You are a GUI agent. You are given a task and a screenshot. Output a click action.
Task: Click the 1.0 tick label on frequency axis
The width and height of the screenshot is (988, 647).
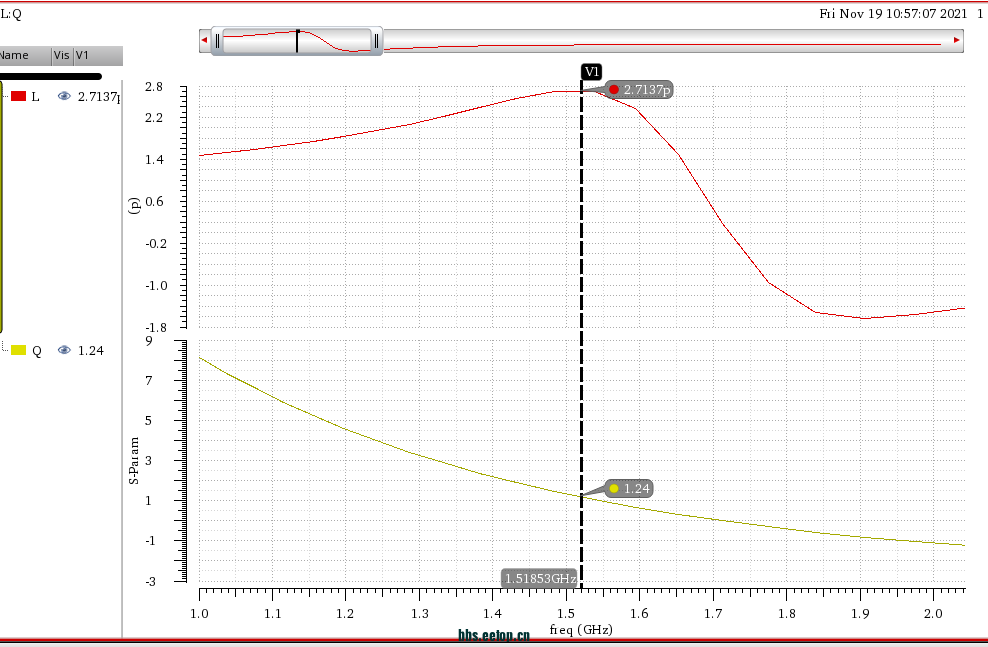click(x=199, y=614)
